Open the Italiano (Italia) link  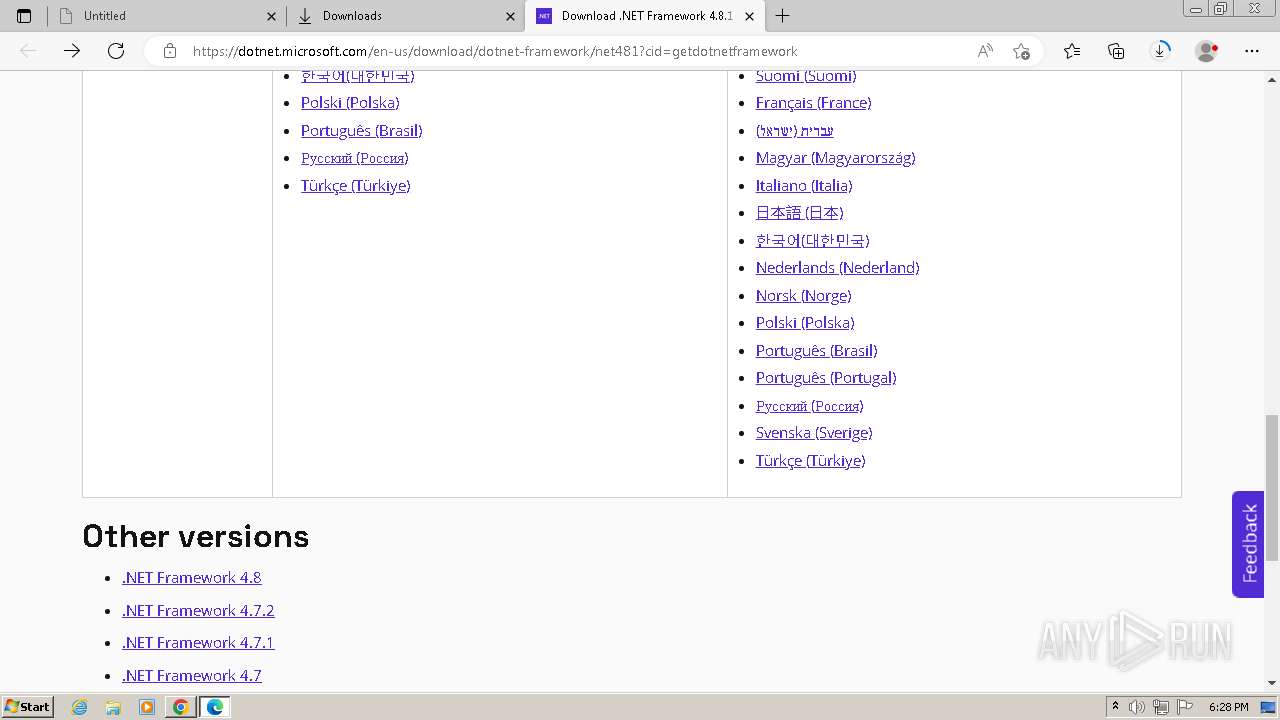[804, 186]
